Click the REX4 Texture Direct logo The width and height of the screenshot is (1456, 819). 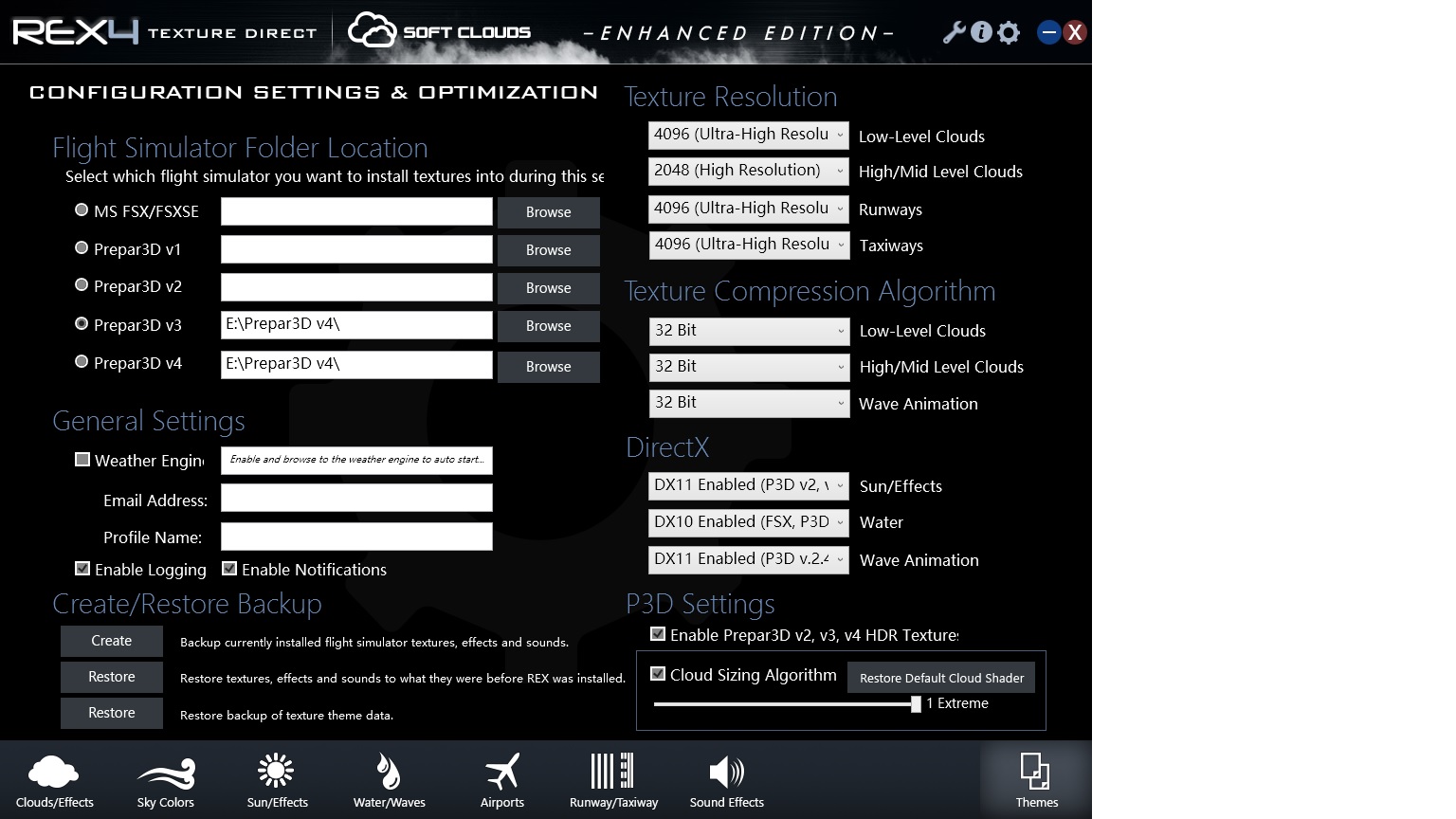click(x=164, y=31)
